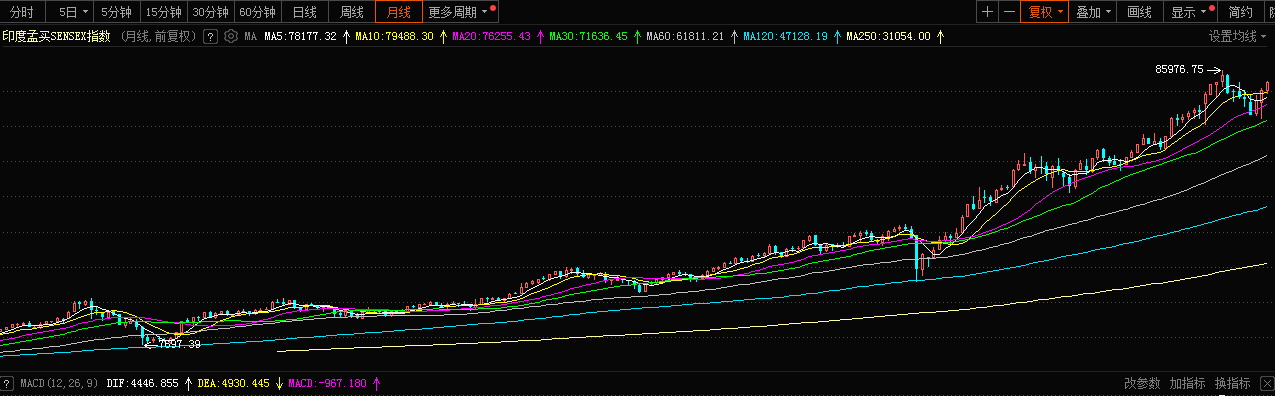The image size is (1275, 396).
Task: Click the MACD question mark help icon
Action: pyautogui.click(x=6, y=383)
